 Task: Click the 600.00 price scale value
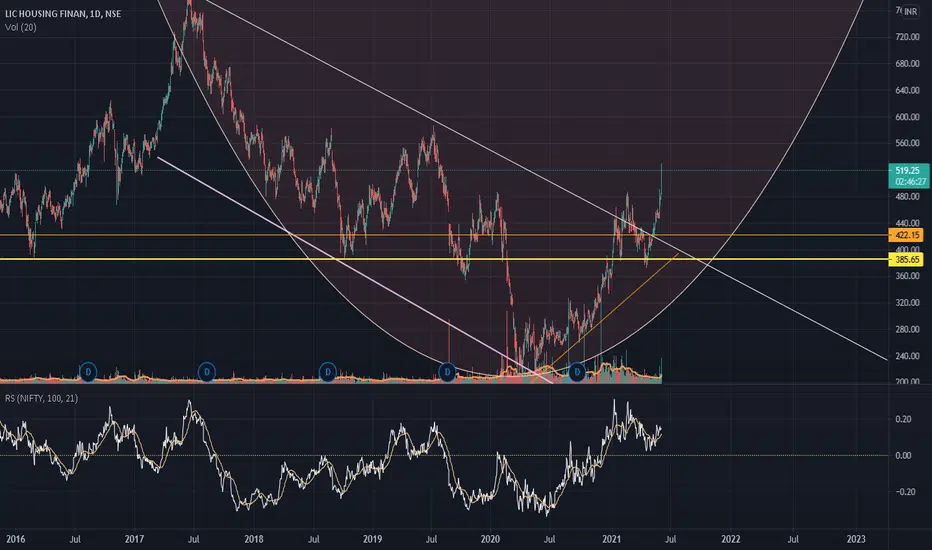click(908, 117)
